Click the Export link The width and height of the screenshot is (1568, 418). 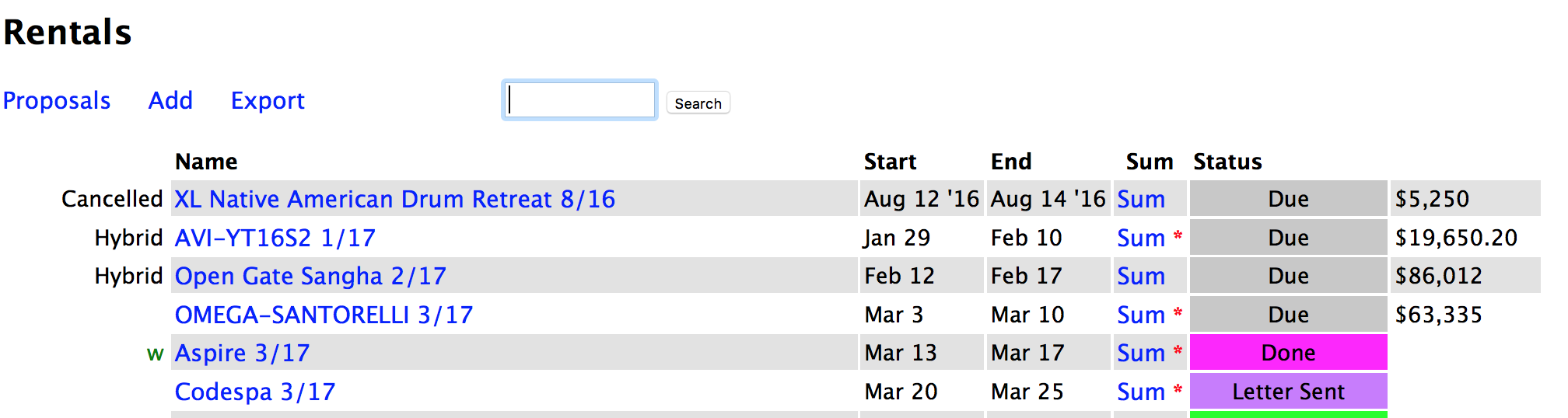[268, 101]
